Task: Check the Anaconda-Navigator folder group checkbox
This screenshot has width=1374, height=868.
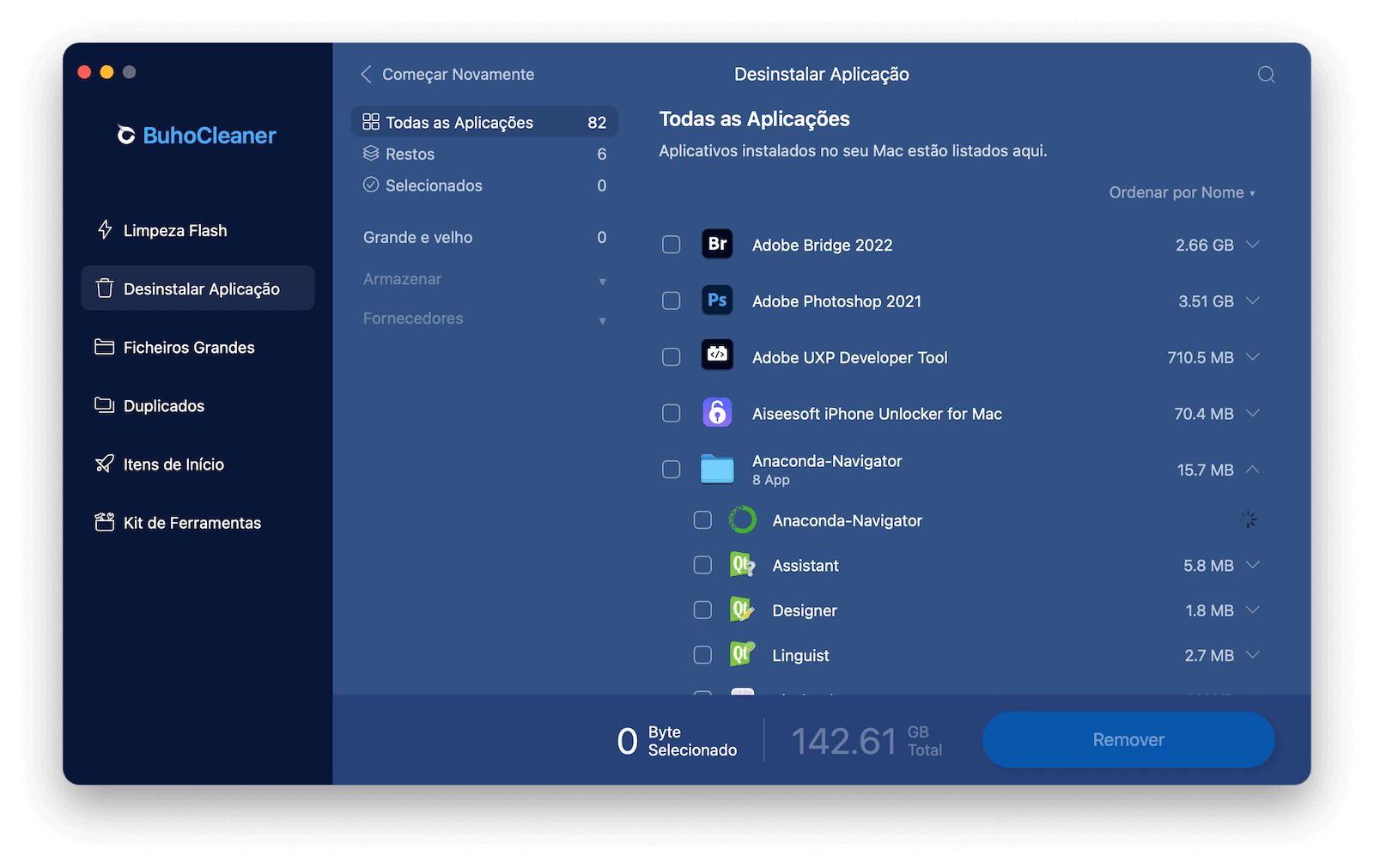Action: point(672,470)
